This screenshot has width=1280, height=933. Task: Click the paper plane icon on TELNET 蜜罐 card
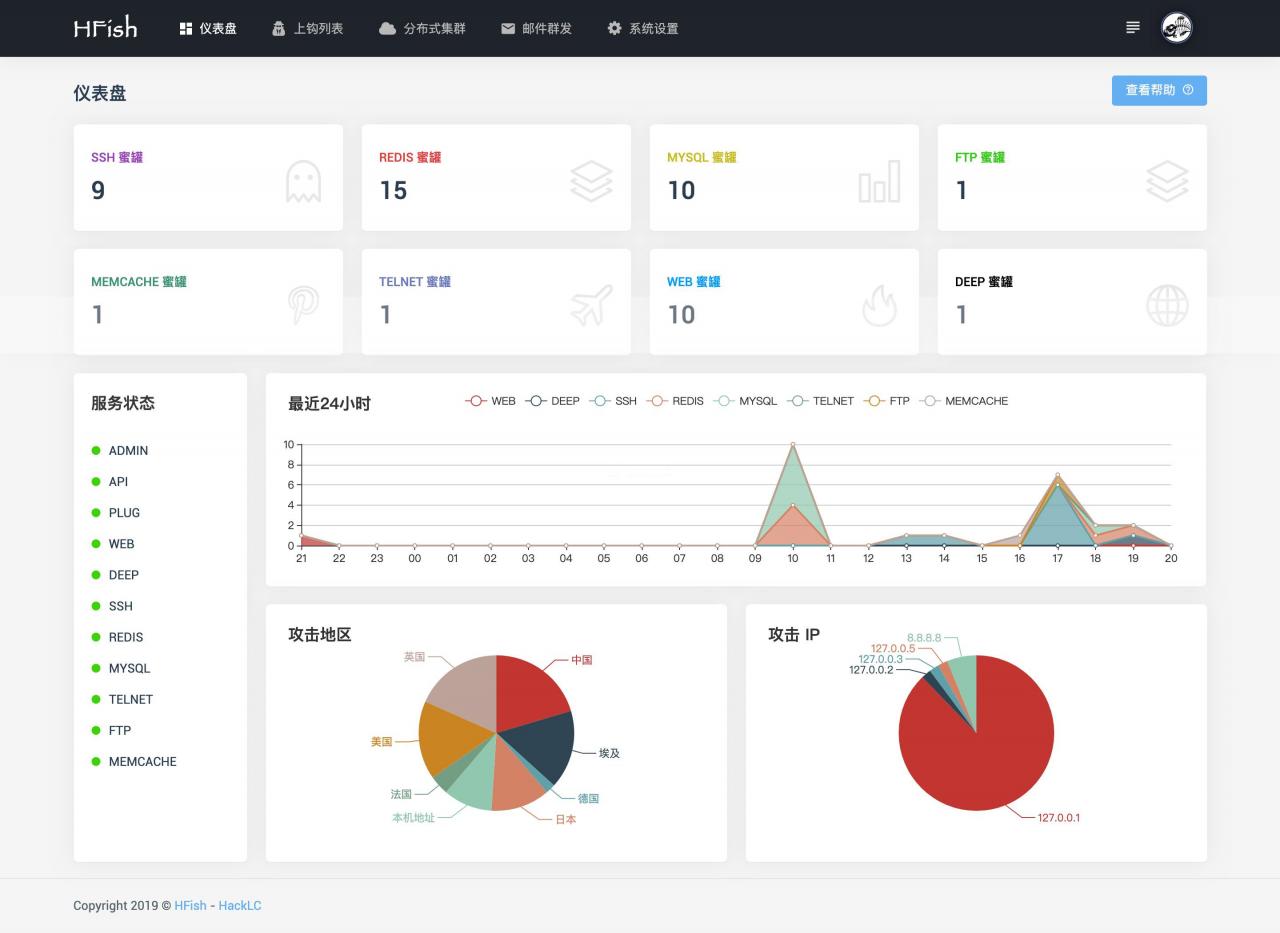(x=589, y=305)
